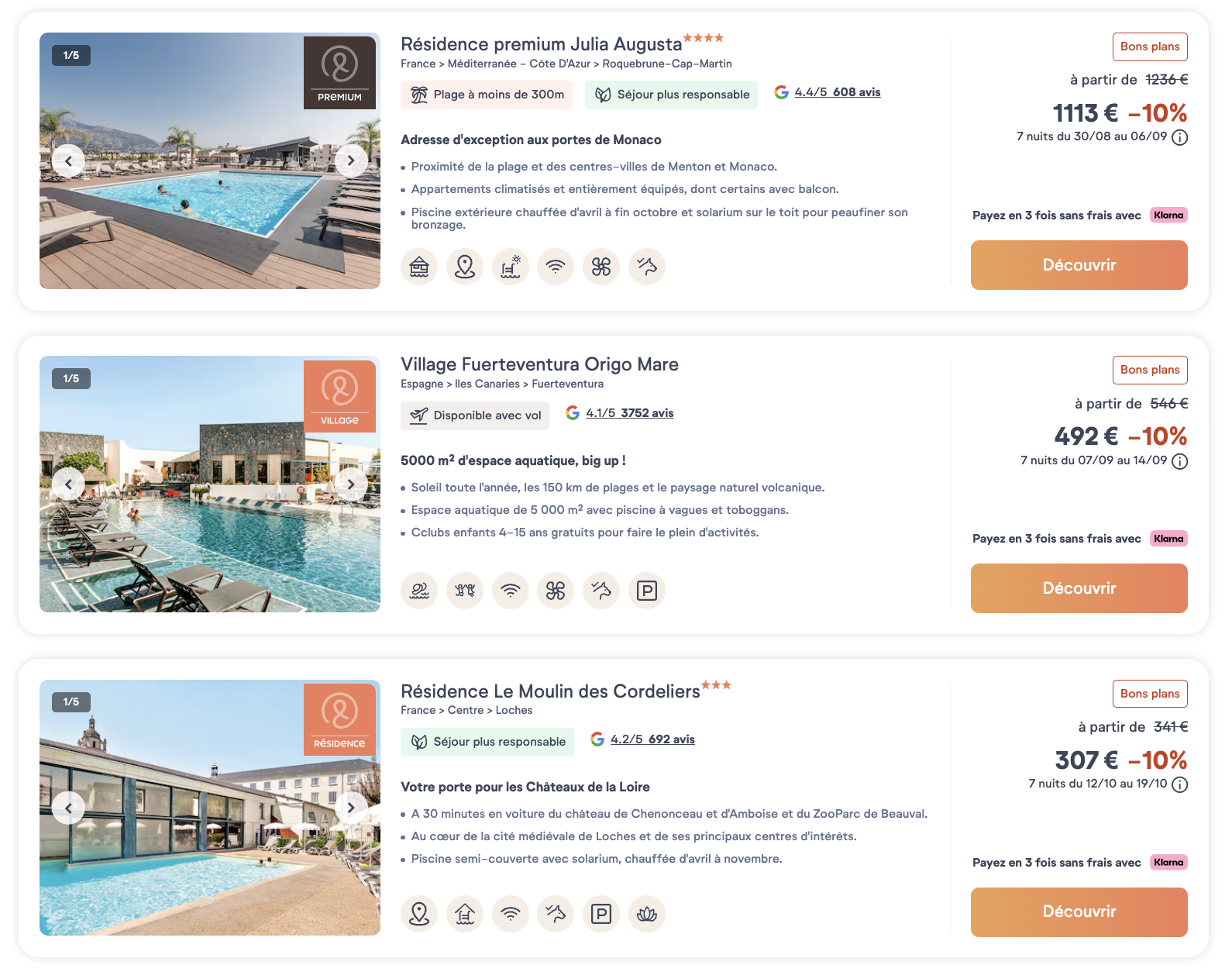
Task: Click Découvrir button for Fuerteventura Origo Mare
Action: [x=1079, y=588]
